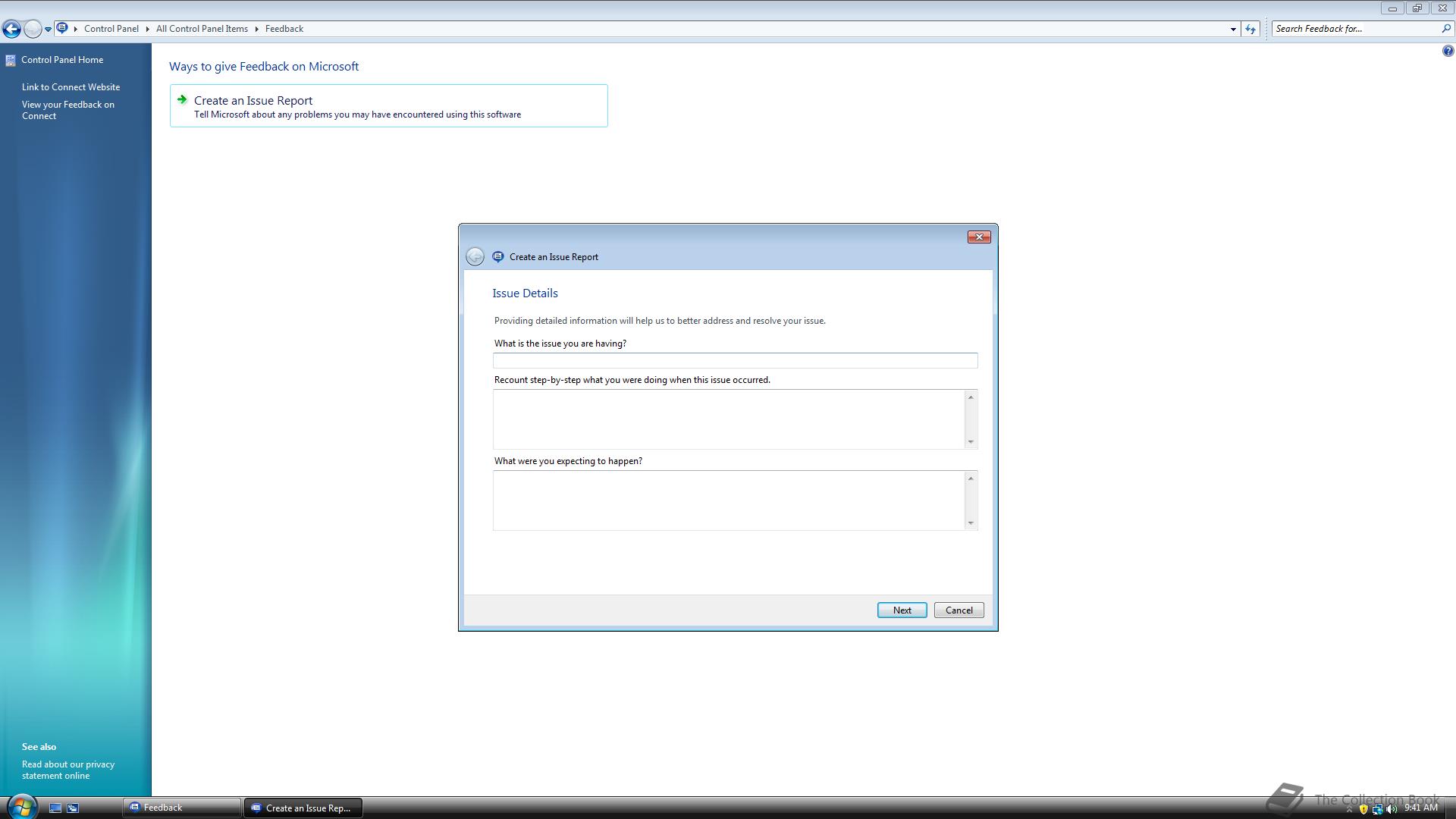Click the 9:41 AM clock

coord(1420,808)
